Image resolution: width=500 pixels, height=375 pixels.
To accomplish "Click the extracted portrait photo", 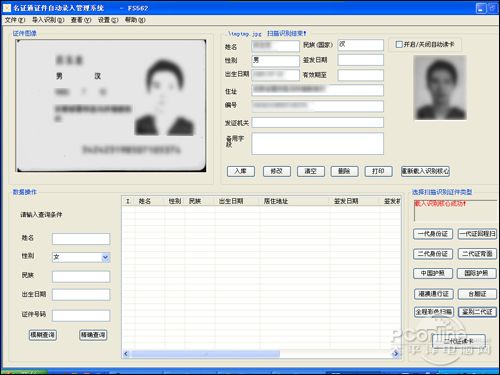I will click(x=440, y=88).
